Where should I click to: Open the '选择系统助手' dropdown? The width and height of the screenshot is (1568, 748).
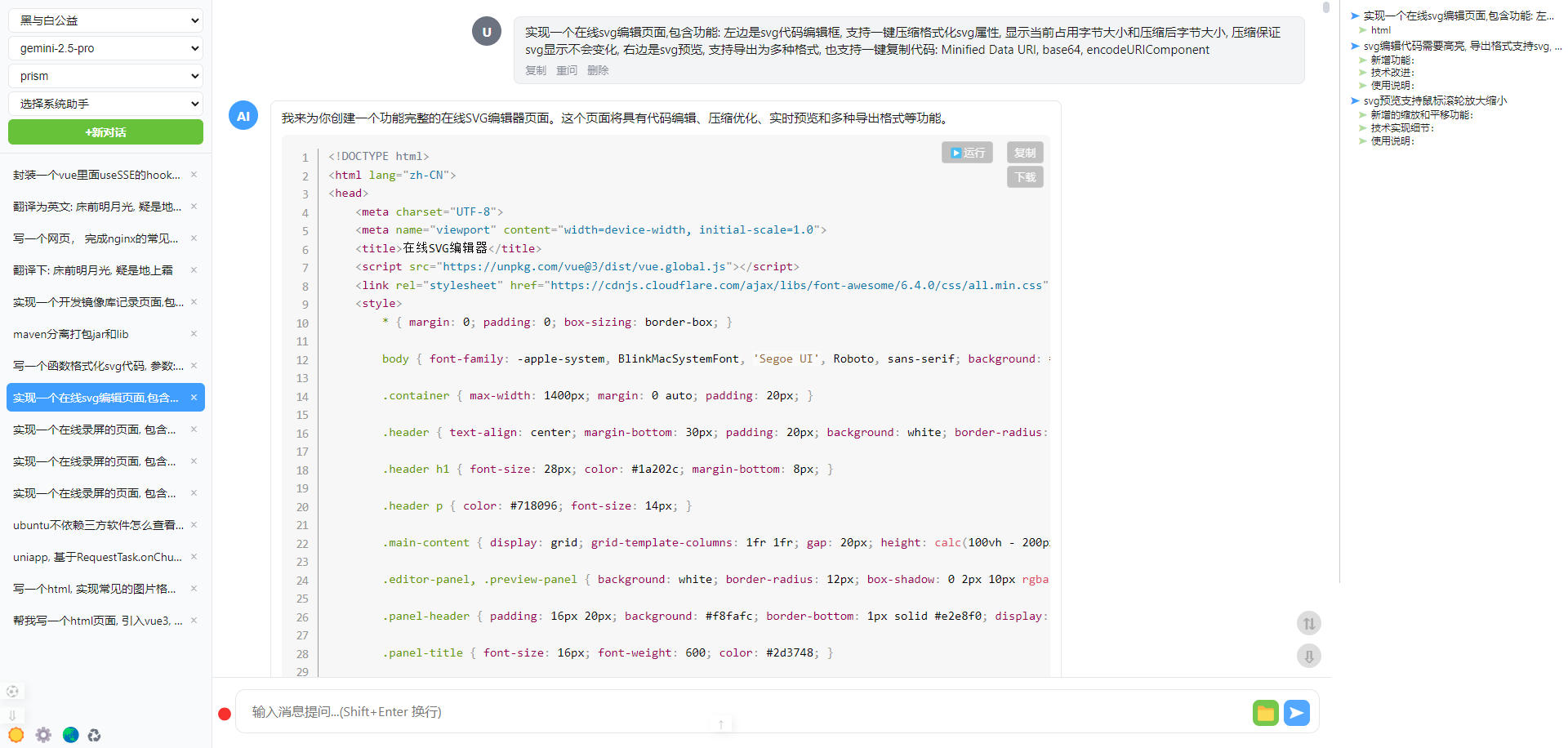point(105,104)
